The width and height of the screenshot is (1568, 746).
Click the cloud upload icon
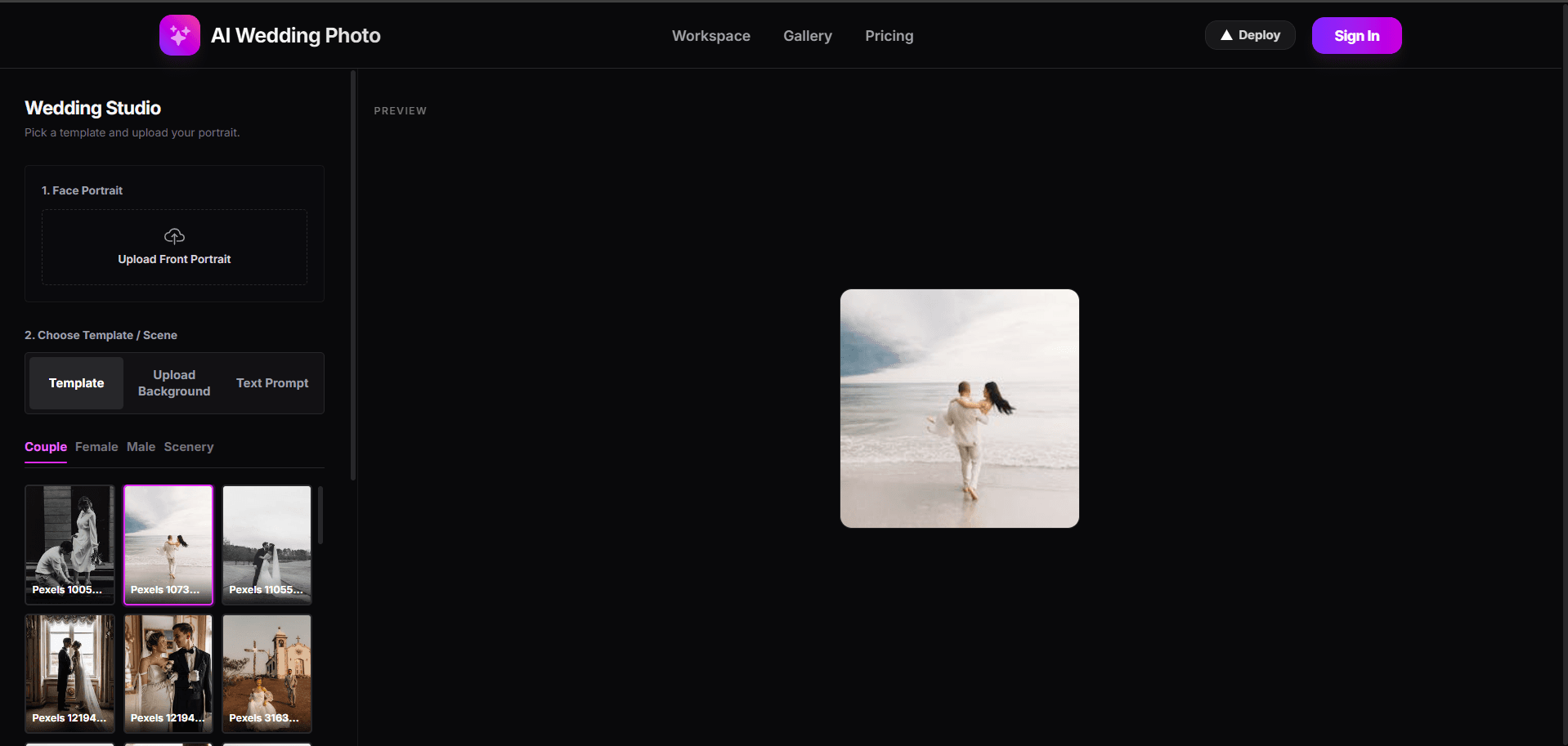pos(174,236)
